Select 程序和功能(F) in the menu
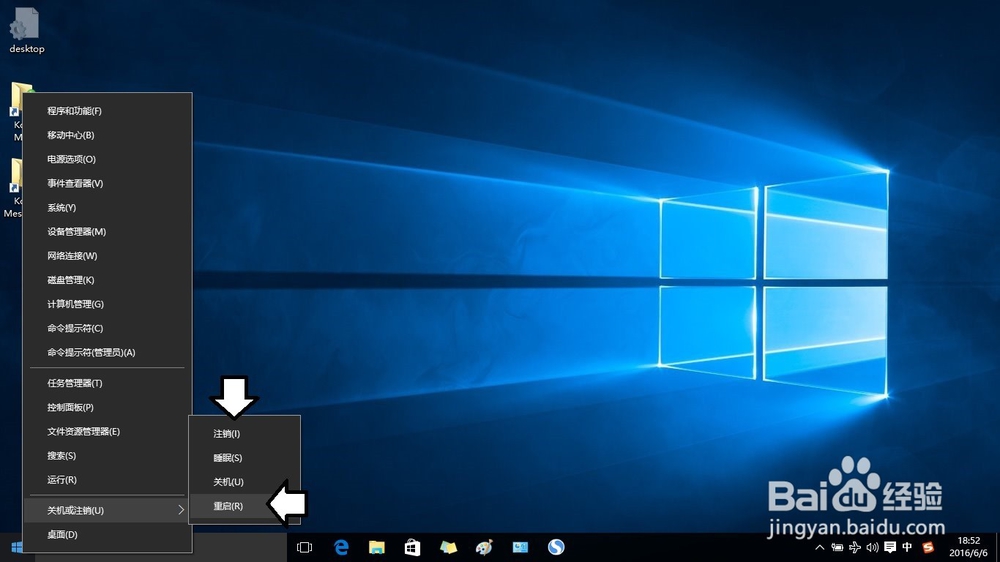The image size is (1000, 562). click(x=107, y=111)
